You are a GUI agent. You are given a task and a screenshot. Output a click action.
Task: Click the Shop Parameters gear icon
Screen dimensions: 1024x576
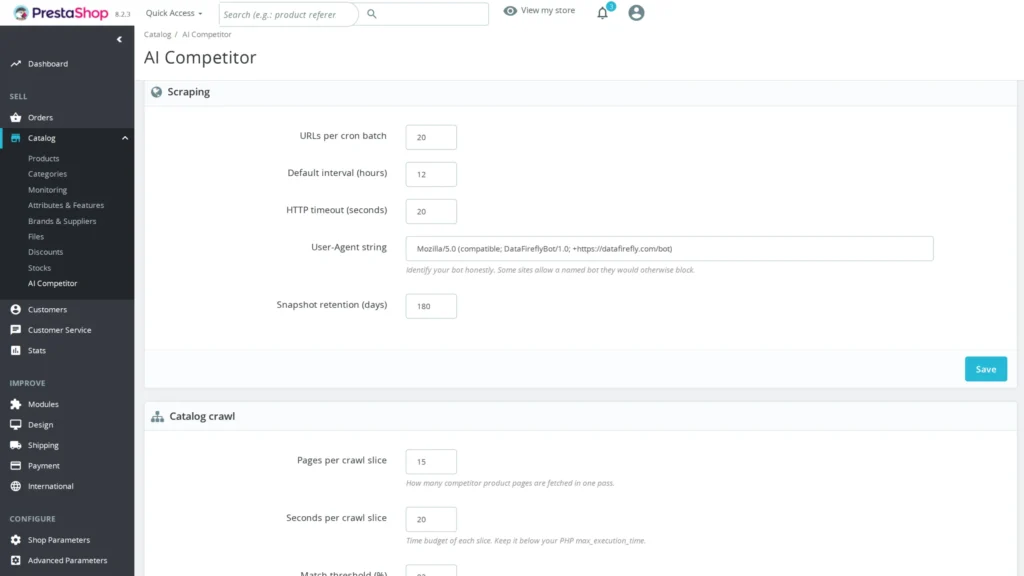[16, 540]
